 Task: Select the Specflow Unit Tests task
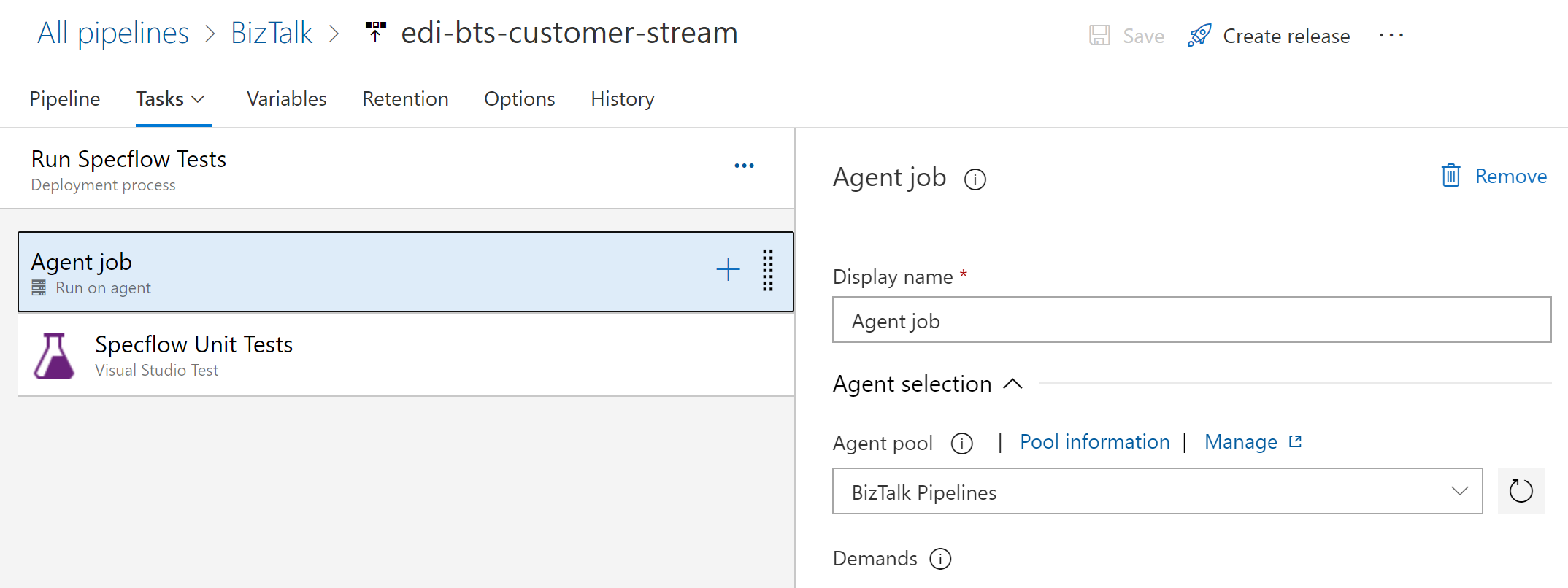click(x=406, y=355)
